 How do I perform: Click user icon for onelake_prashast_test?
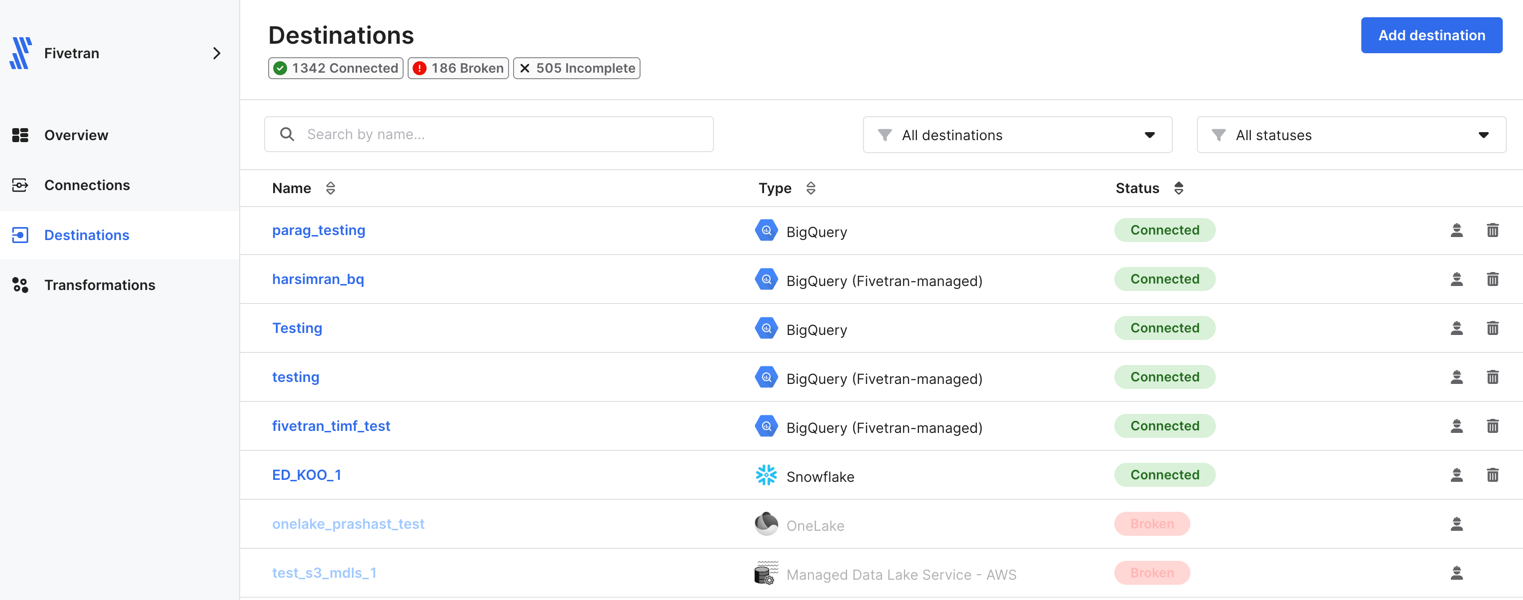[1457, 524]
